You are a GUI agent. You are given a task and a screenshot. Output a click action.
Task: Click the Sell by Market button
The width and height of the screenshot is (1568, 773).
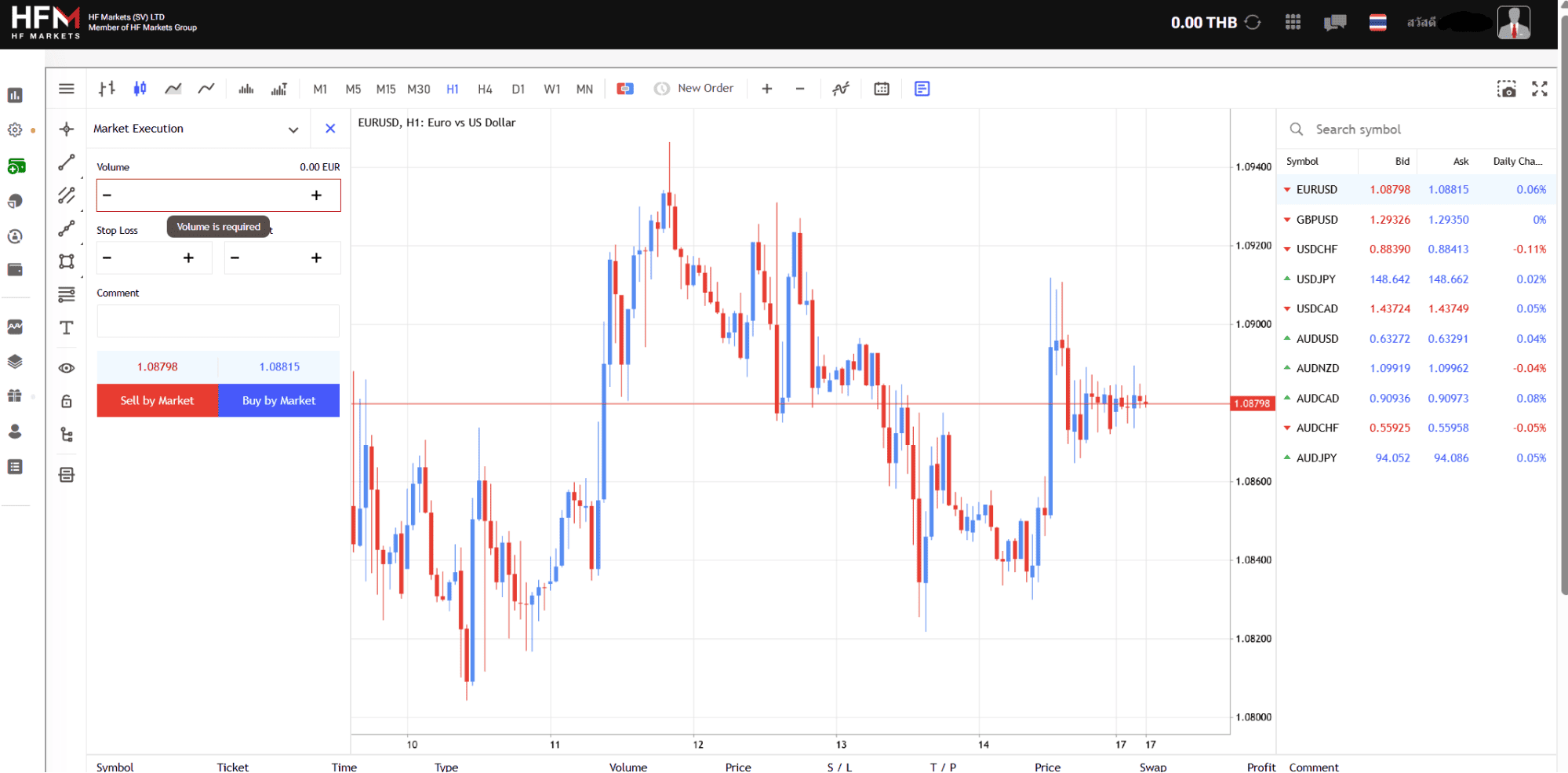(157, 400)
